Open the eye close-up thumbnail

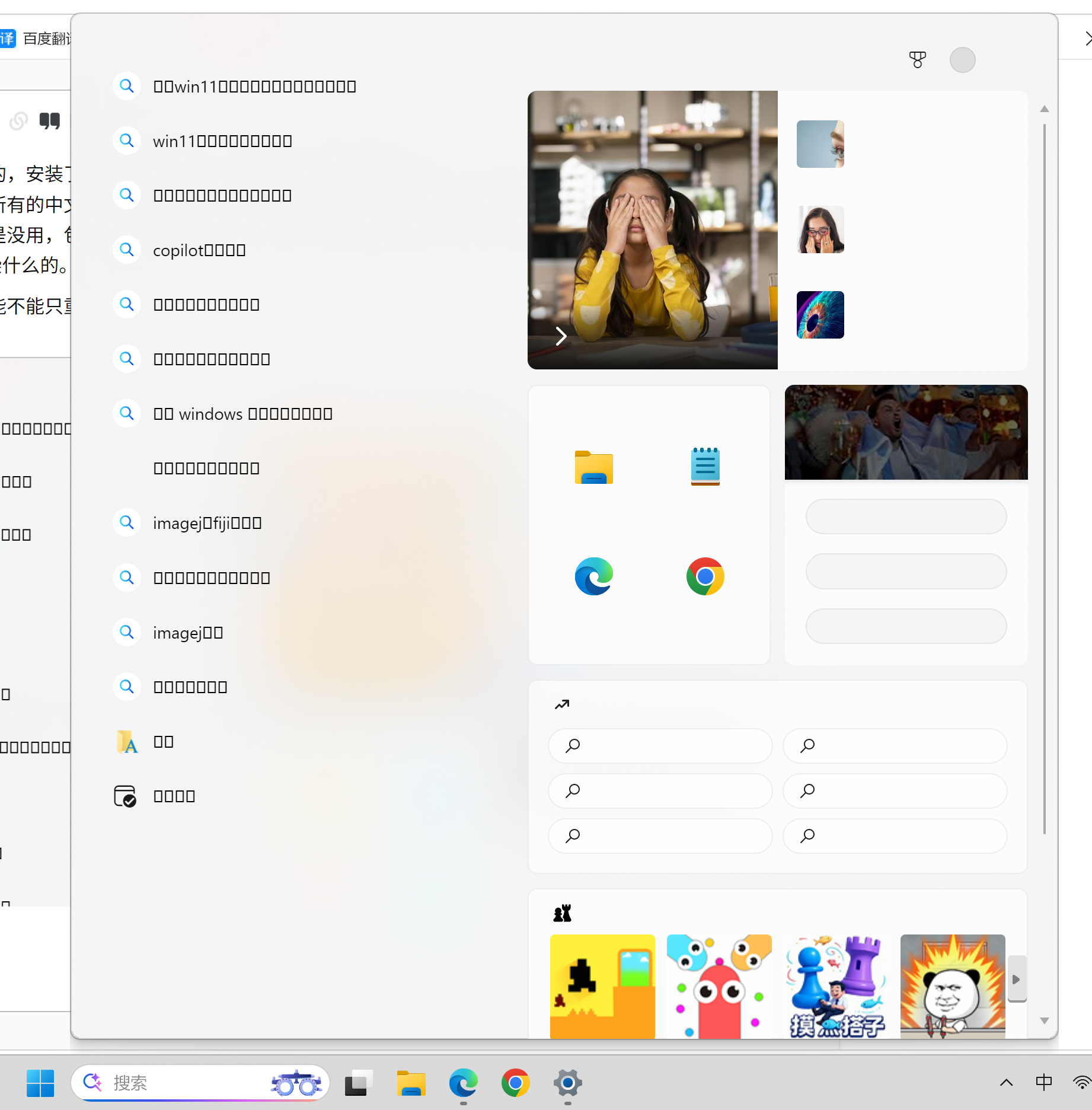[x=820, y=144]
